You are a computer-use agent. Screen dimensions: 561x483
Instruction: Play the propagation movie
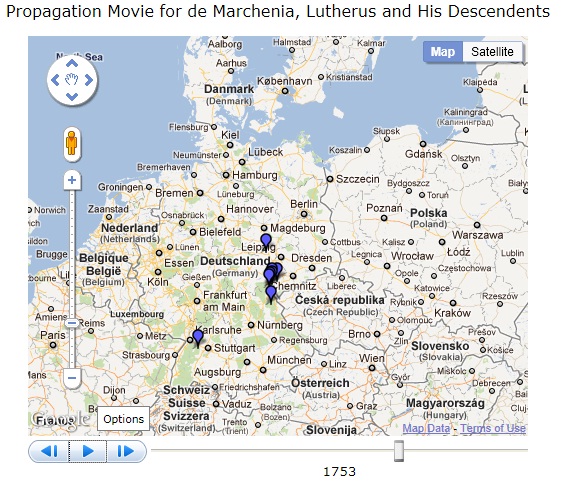[88, 451]
